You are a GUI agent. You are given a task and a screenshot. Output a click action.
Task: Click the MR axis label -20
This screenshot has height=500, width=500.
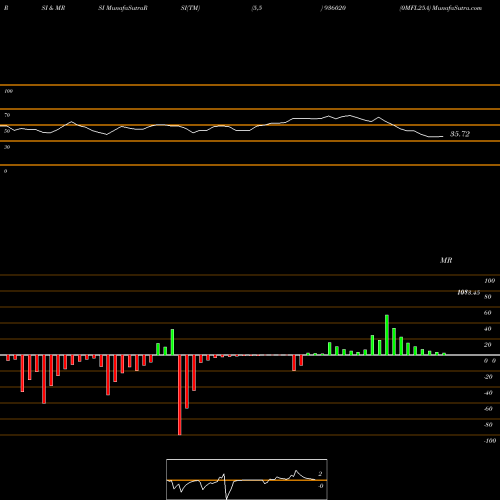pos(488,377)
